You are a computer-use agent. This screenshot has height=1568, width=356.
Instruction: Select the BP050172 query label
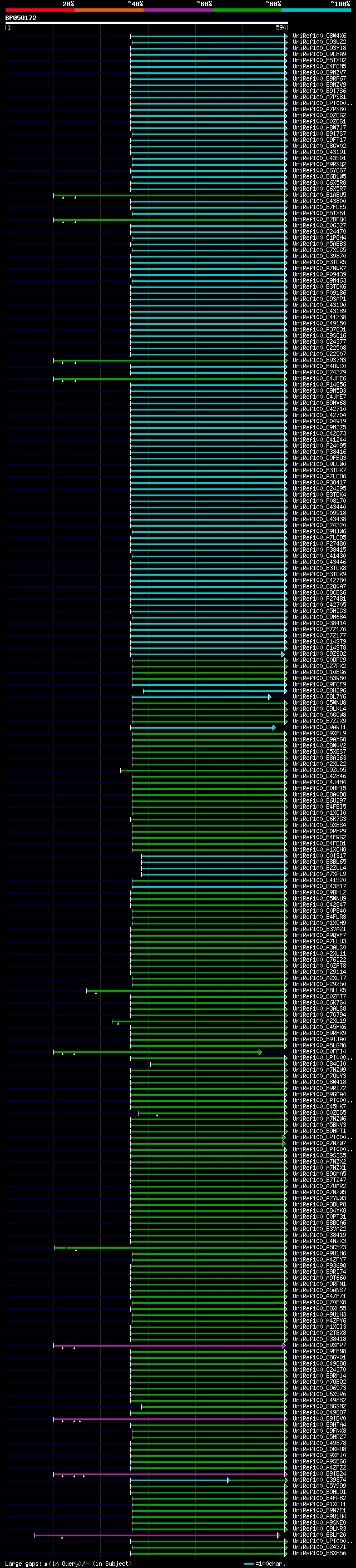21,18
